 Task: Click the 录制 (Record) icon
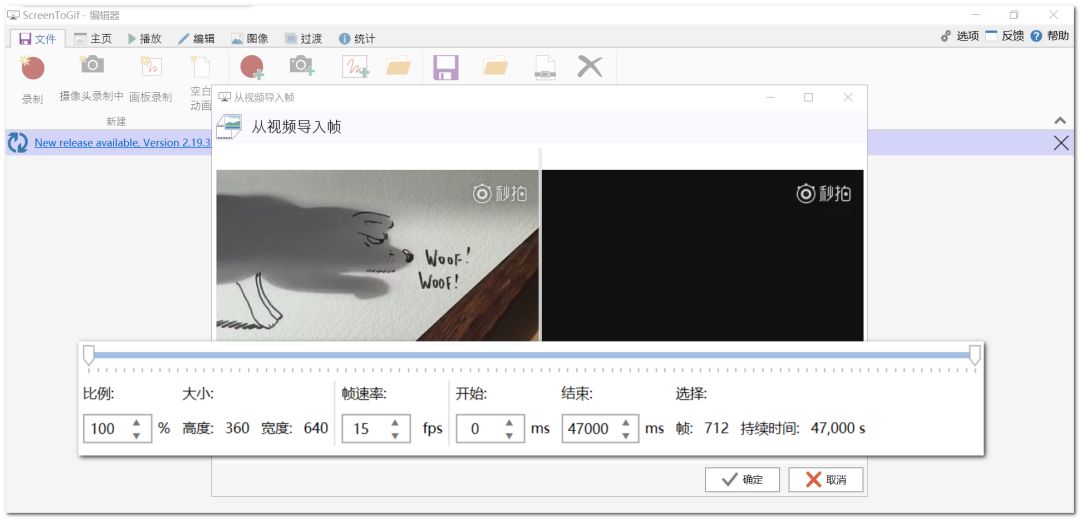click(32, 67)
